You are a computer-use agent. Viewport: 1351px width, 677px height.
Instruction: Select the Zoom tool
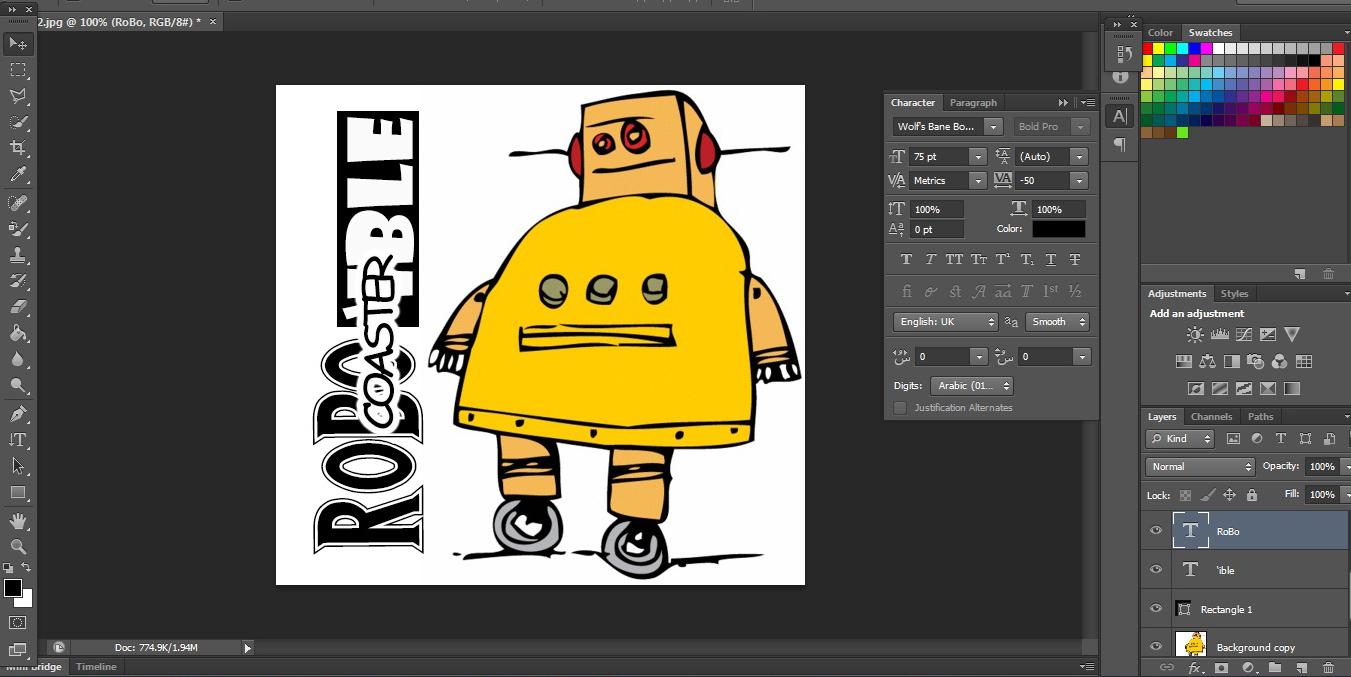(x=18, y=547)
